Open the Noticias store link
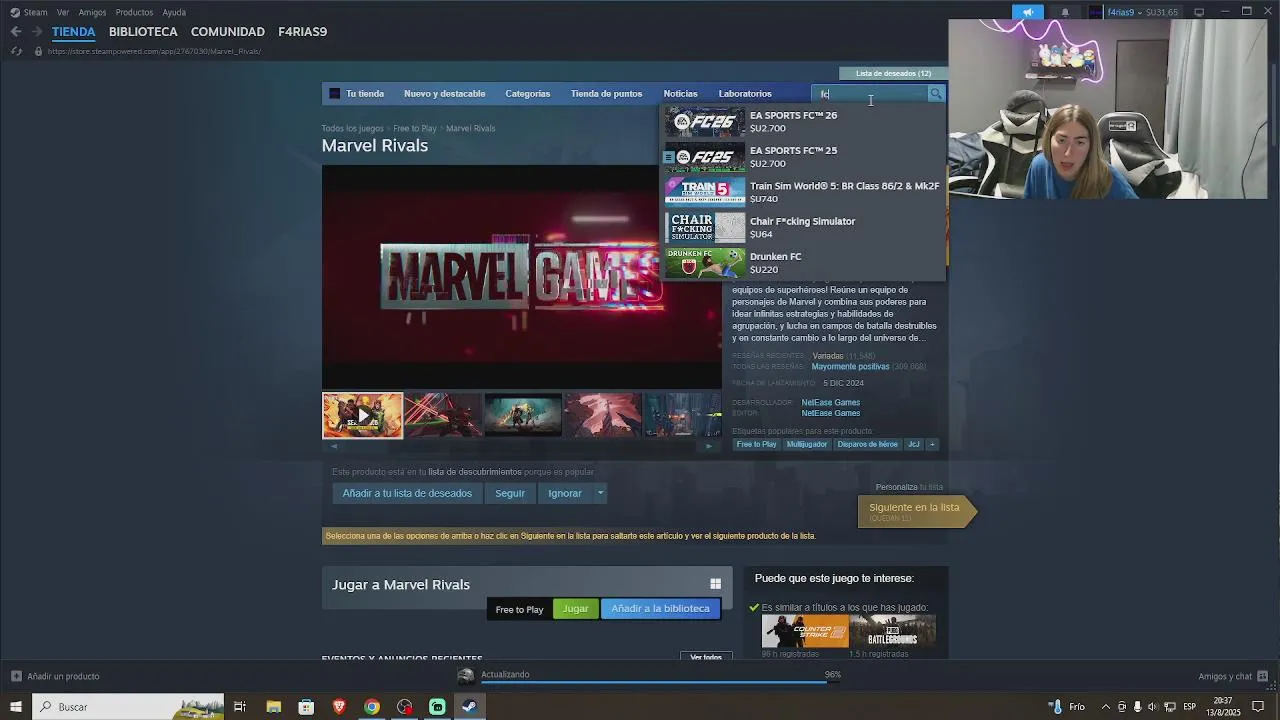Viewport: 1280px width, 720px height. pyautogui.click(x=680, y=94)
